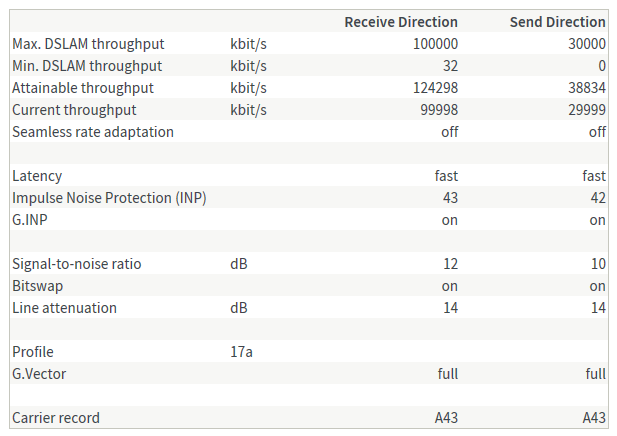Select the Max. DSLAM throughput row label
617x436 pixels.
[88, 44]
